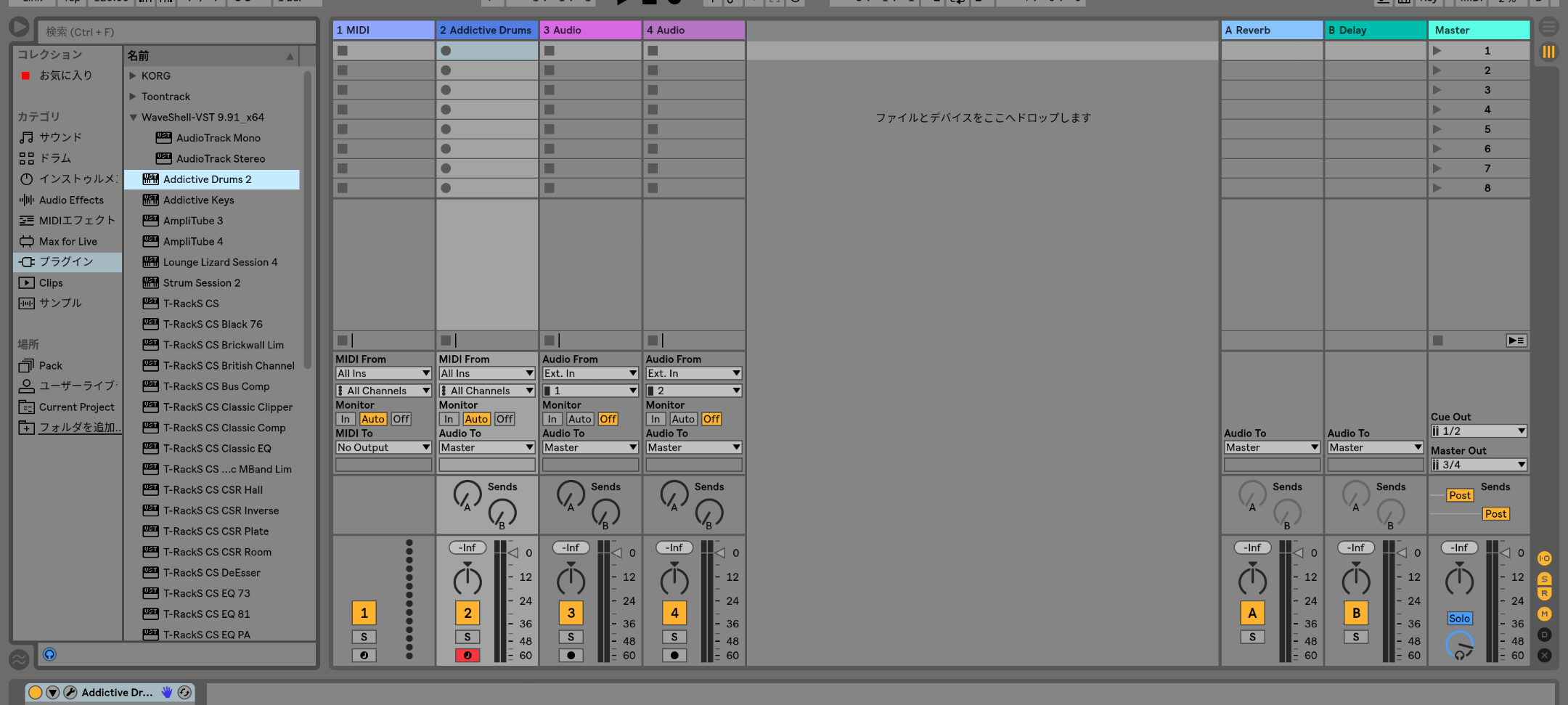
Task: Launch Master scene 1
Action: tap(1437, 51)
